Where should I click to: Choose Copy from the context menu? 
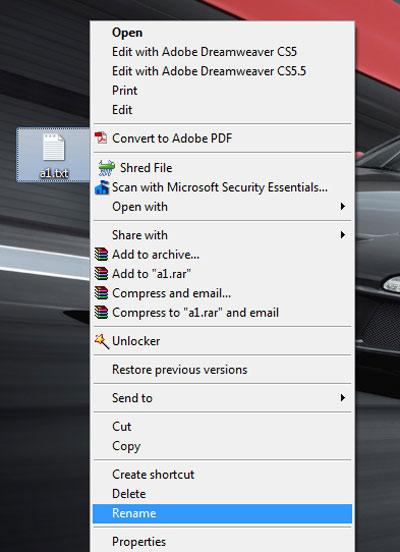tap(222, 446)
